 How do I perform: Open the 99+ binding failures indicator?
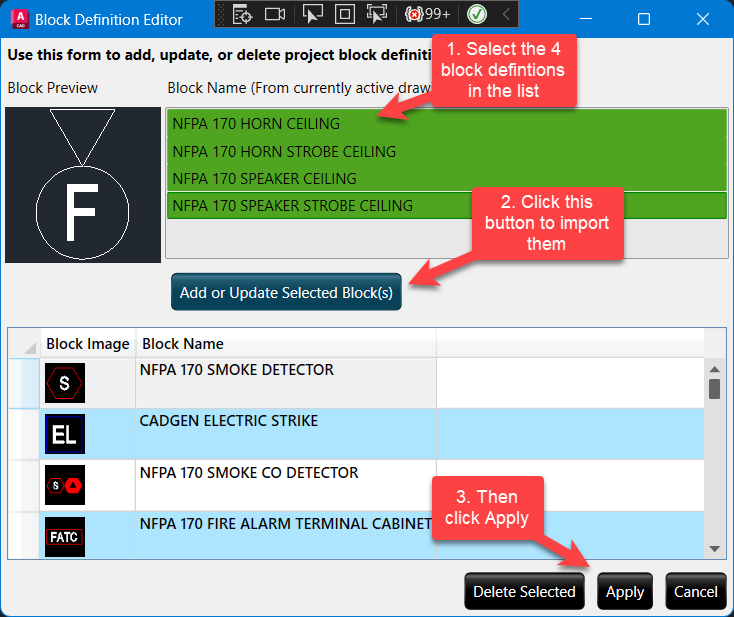point(427,15)
